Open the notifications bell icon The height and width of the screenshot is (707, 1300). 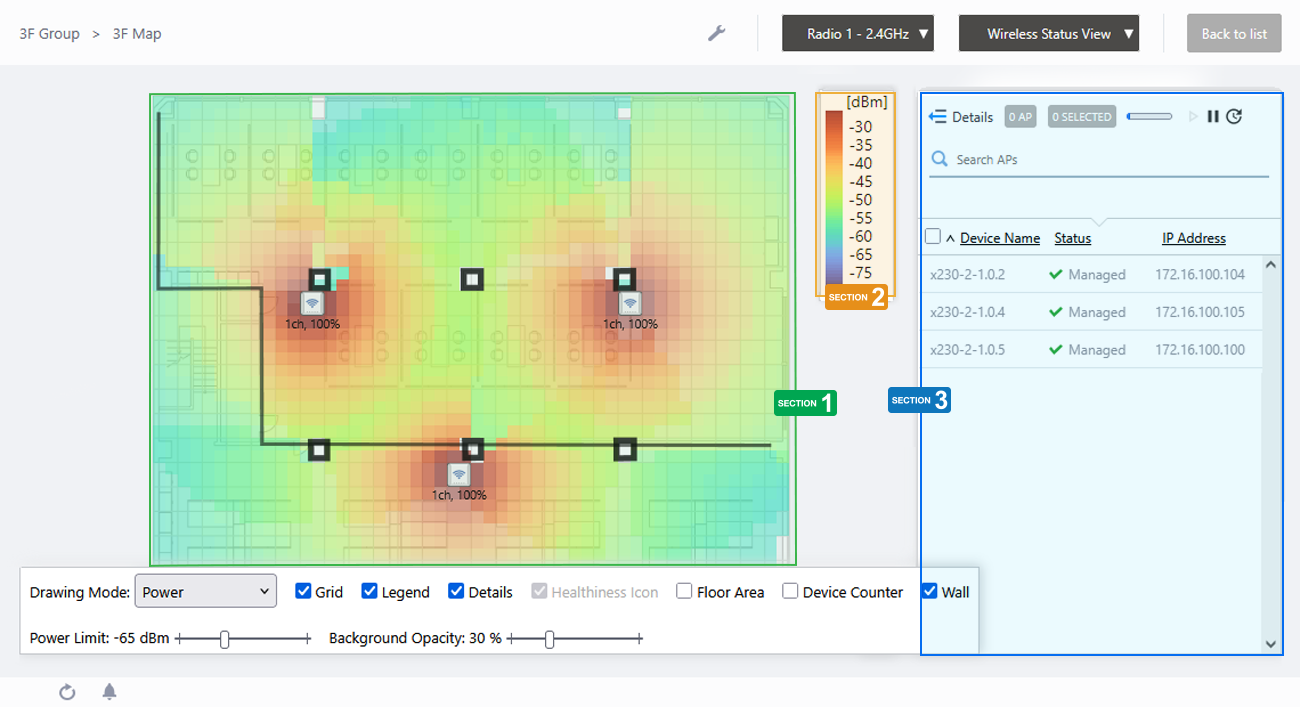coord(110,692)
